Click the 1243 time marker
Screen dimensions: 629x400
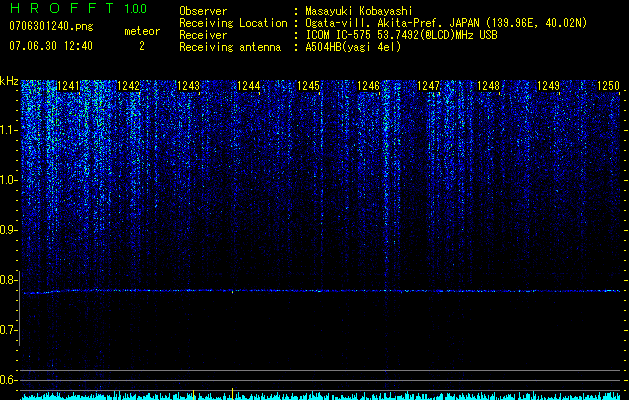click(188, 86)
